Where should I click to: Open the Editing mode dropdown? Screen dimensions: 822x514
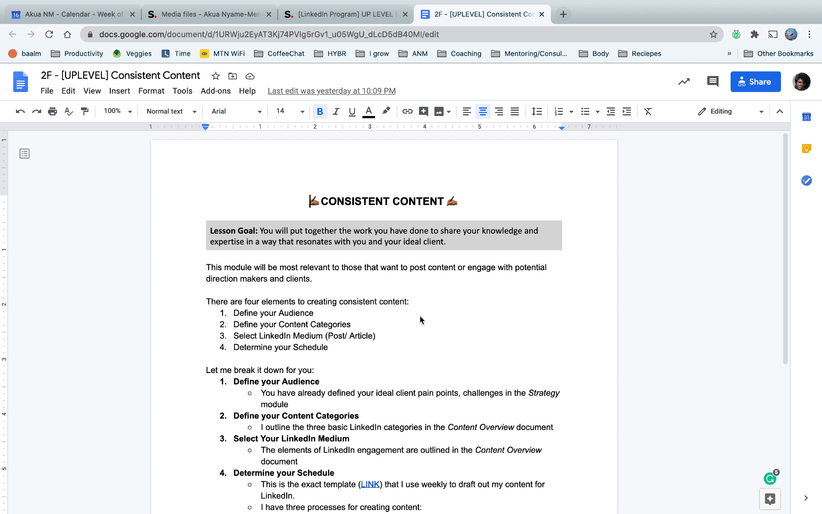[730, 111]
